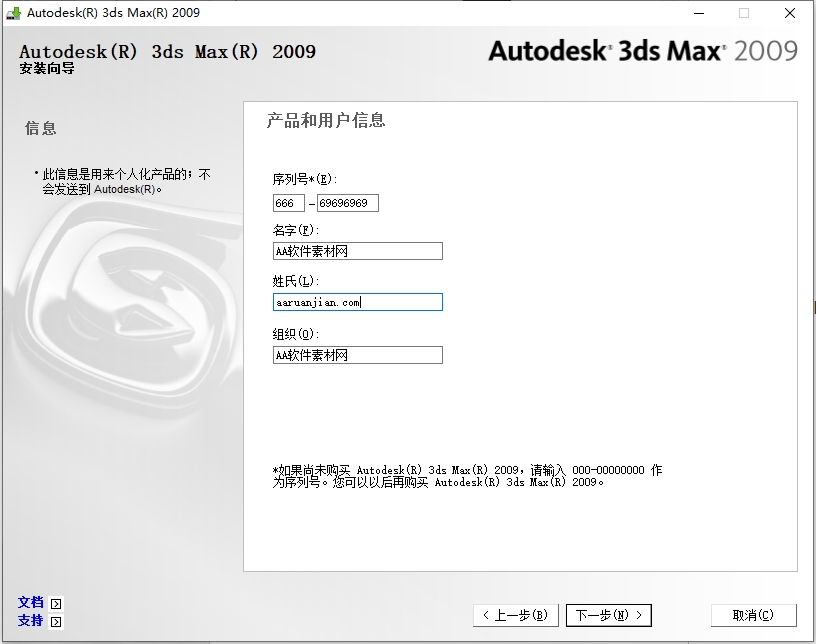Proceed with the 下一步(N) button
This screenshot has height=644, width=816.
(608, 615)
